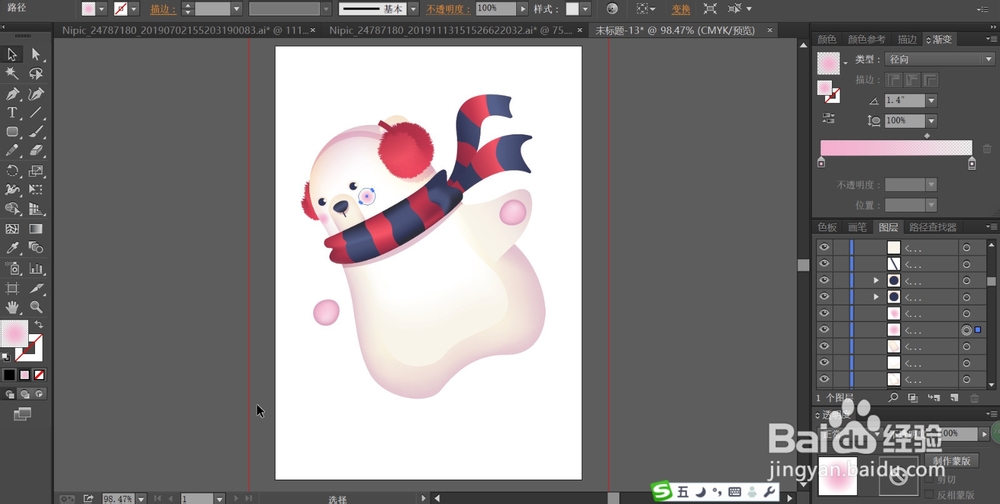Open stroke color dropdown in control bar
The image size is (1000, 504).
pos(134,9)
